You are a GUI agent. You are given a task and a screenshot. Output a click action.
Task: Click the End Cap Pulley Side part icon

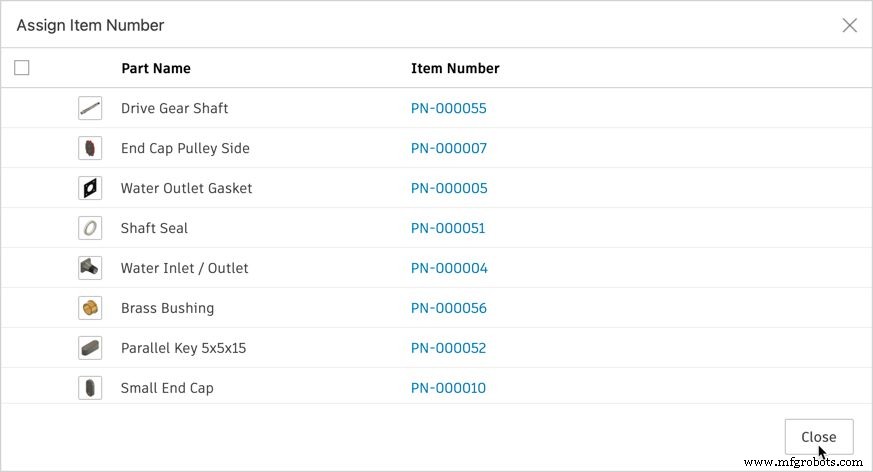[x=90, y=148]
